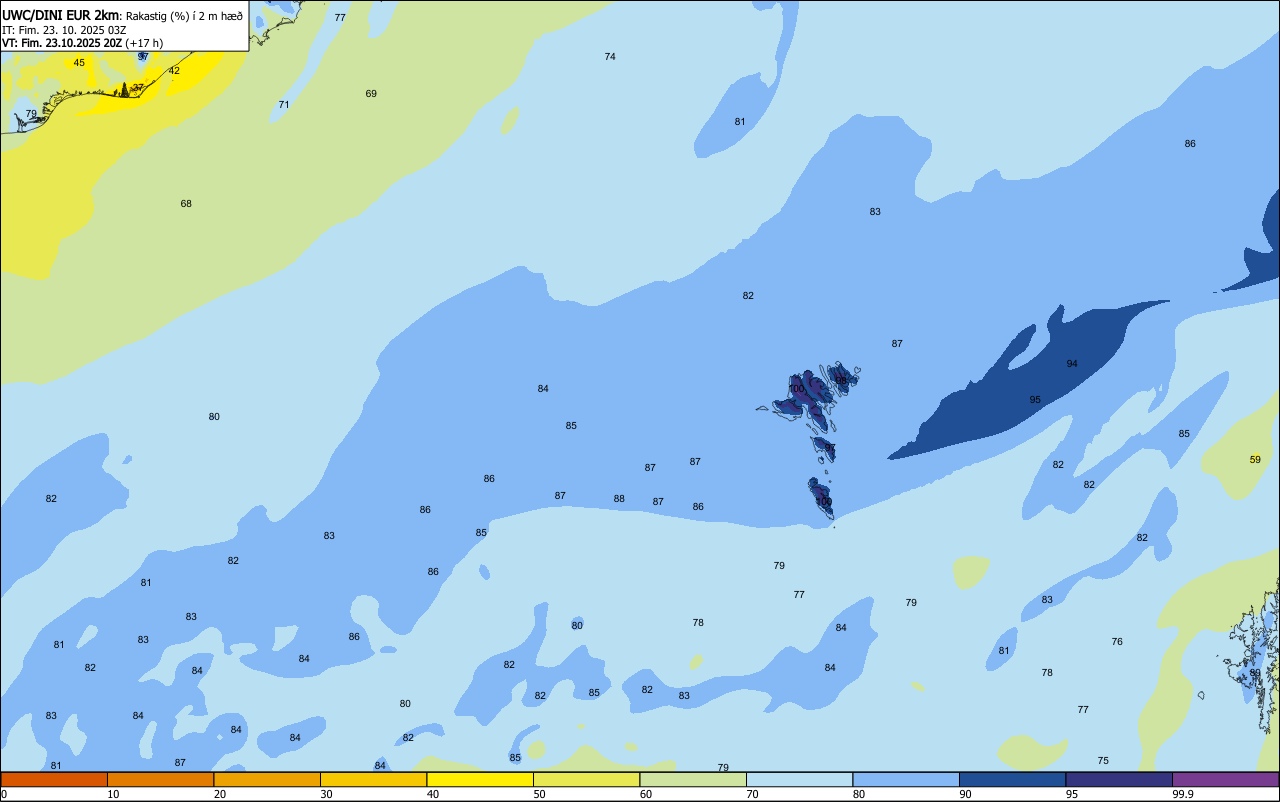Click the 45 value in yellow area
Screen dimensions: 1280x802
(79, 63)
